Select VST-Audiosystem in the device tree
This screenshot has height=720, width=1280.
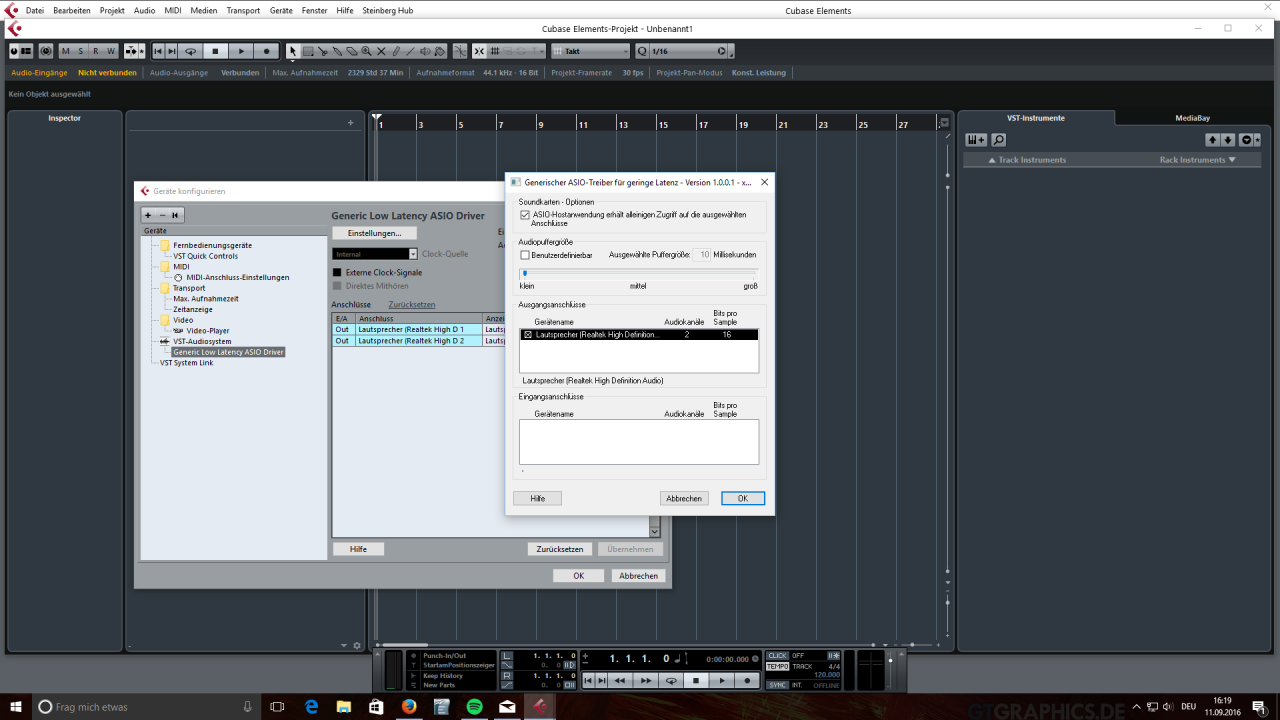click(x=202, y=341)
